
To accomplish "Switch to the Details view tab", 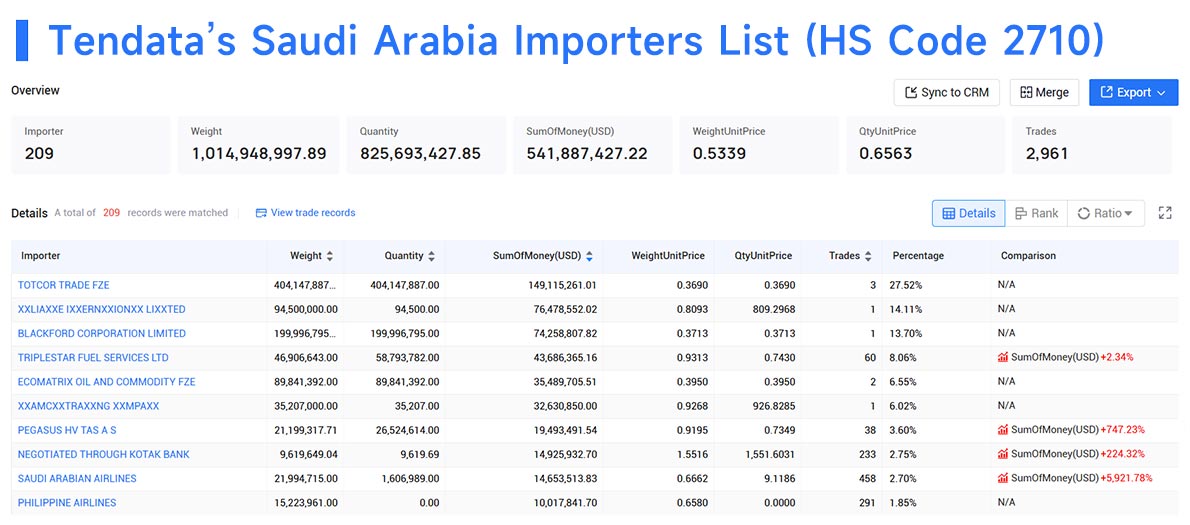I will pos(968,214).
